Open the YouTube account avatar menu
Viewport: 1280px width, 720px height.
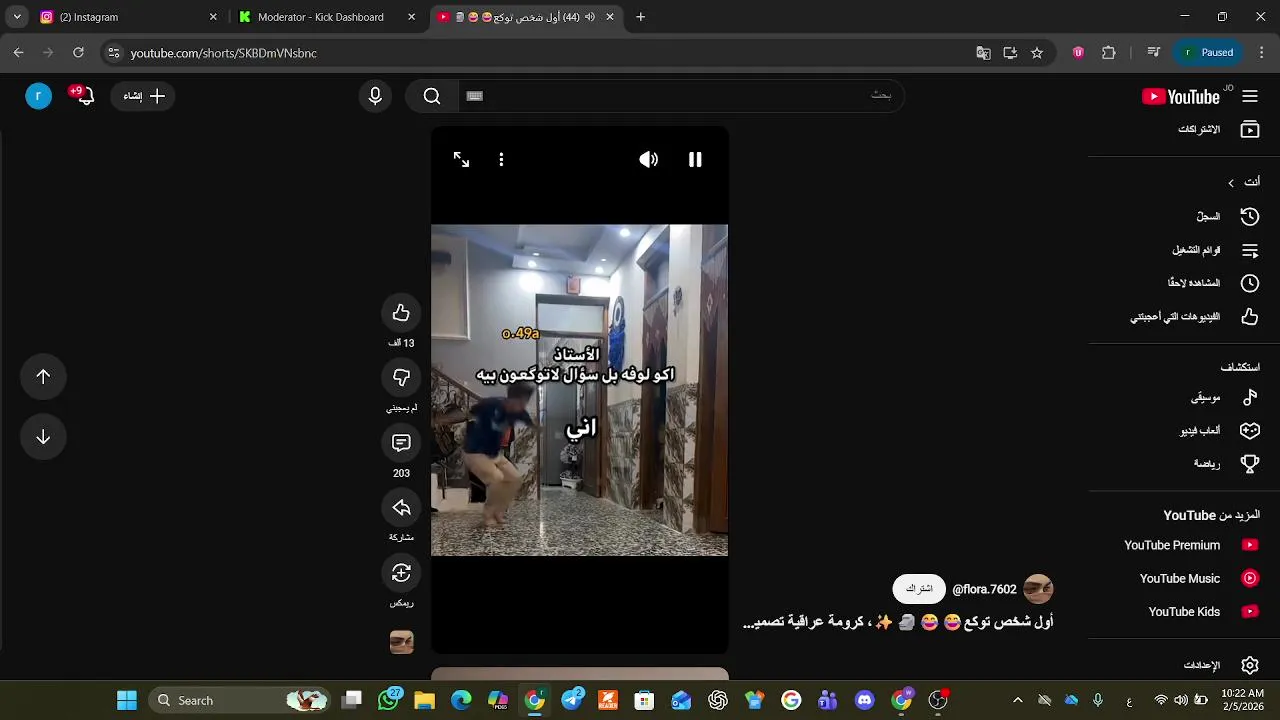tap(38, 96)
